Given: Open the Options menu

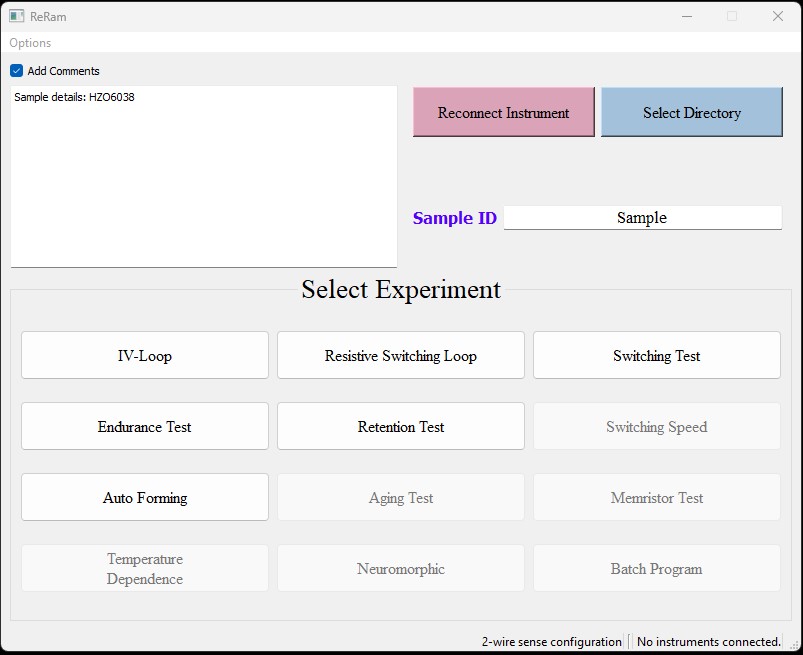Looking at the screenshot, I should tap(30, 43).
